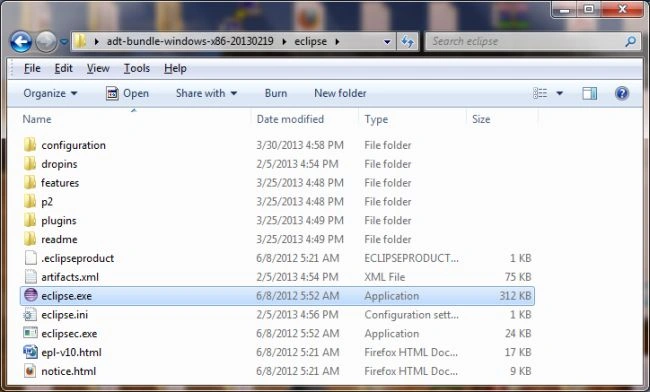This screenshot has height=392, width=650.
Task: Sort by the Name column
Action: [37, 119]
